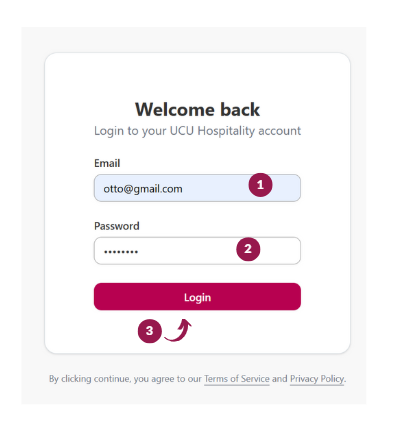Screen dimensions: 393x428
Task: Click the Welcome back heading
Action: coord(197,110)
